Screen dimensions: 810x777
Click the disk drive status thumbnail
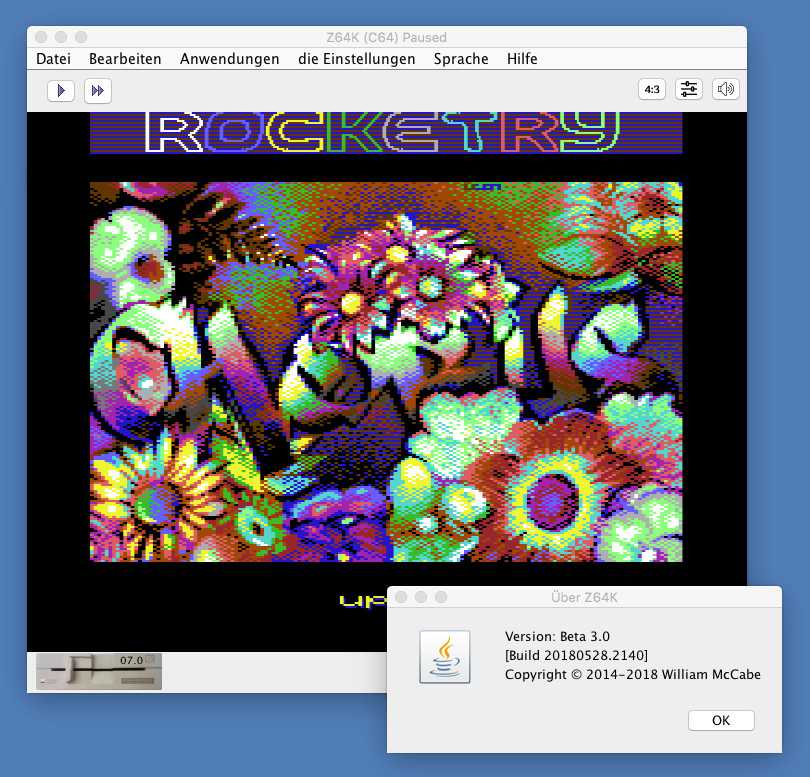(99, 672)
